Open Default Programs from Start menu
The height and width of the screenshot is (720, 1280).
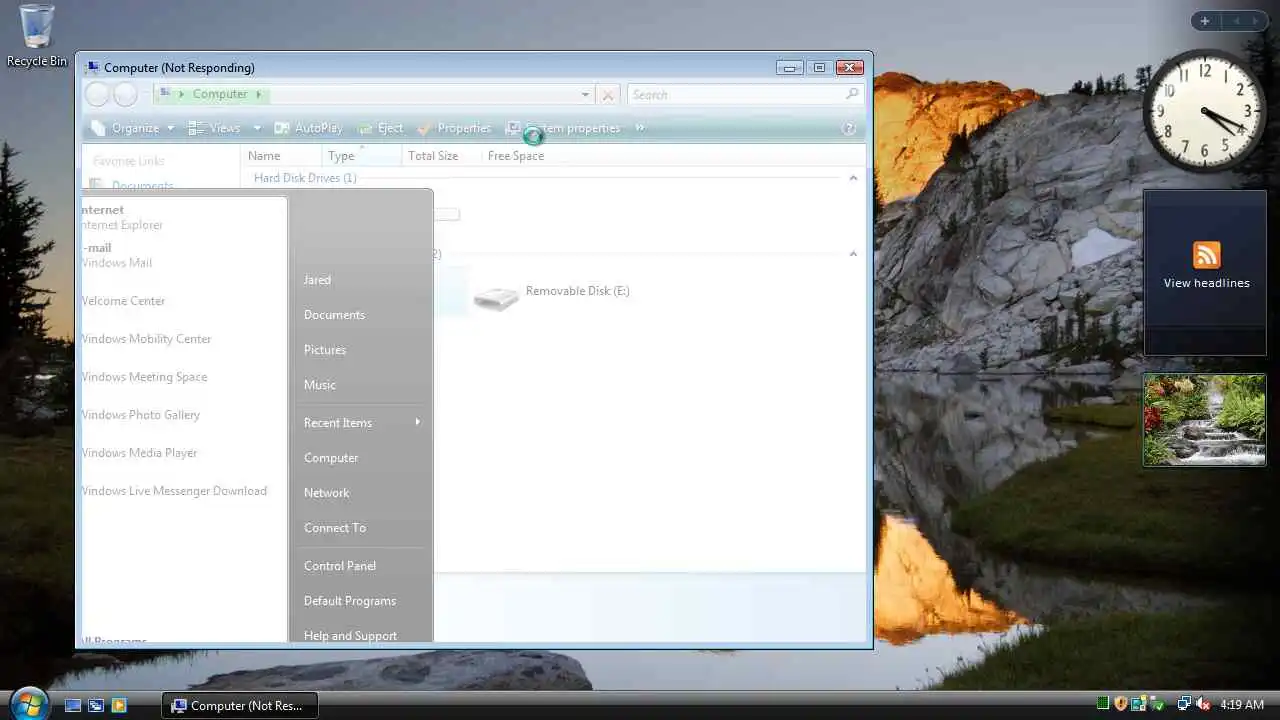click(350, 601)
